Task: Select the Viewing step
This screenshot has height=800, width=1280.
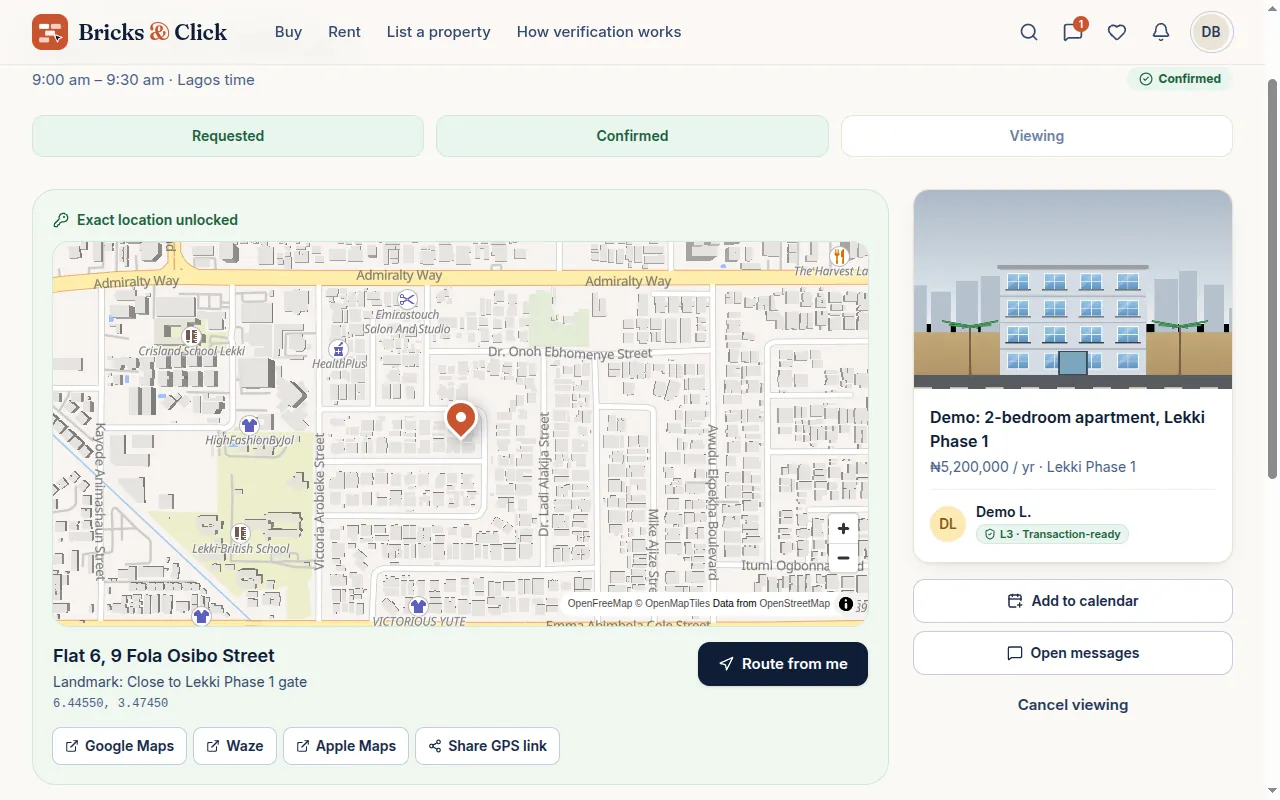Action: (1037, 136)
